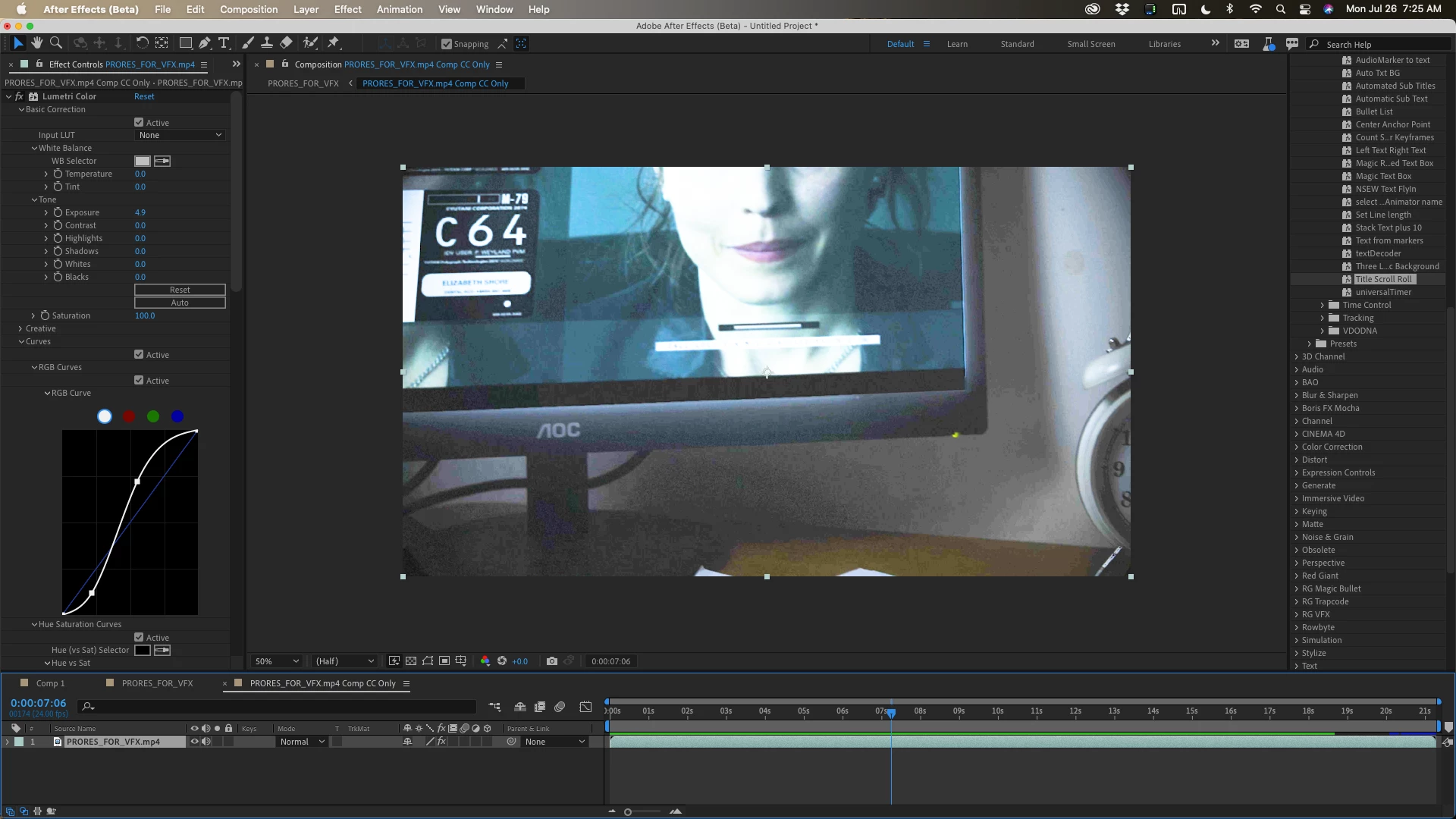This screenshot has width=1456, height=819.
Task: Choose the Rectangle shape tool
Action: point(185,43)
